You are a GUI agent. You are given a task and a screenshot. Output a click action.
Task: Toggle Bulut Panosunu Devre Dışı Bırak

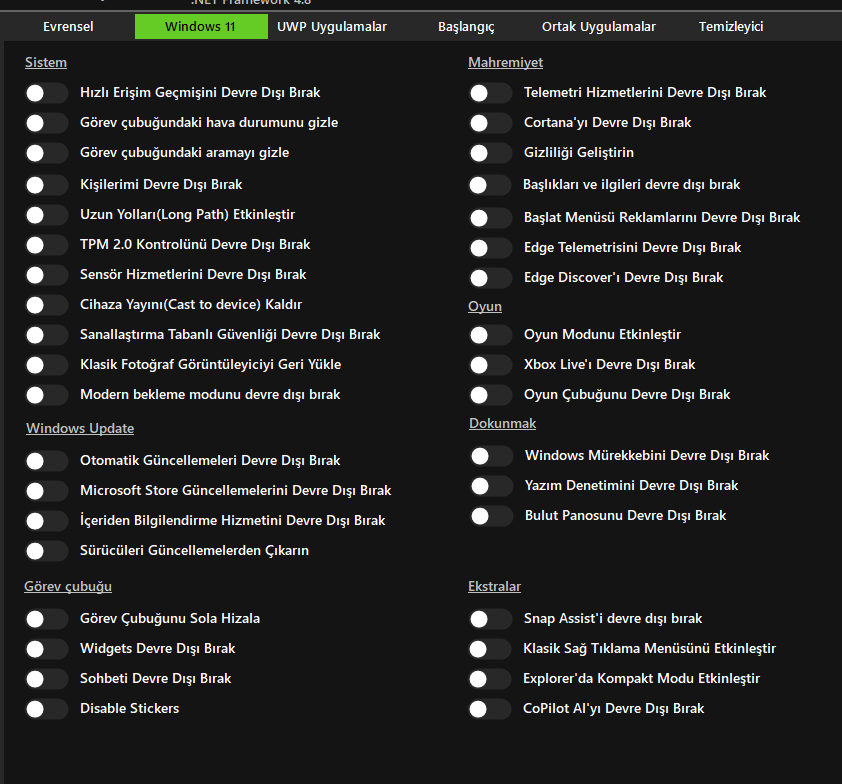tap(491, 516)
